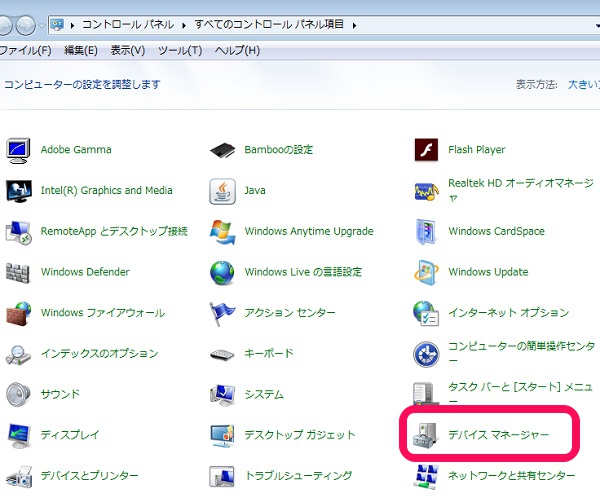
Task: Open the Adobe Gamma monitor icon
Action: (x=18, y=150)
